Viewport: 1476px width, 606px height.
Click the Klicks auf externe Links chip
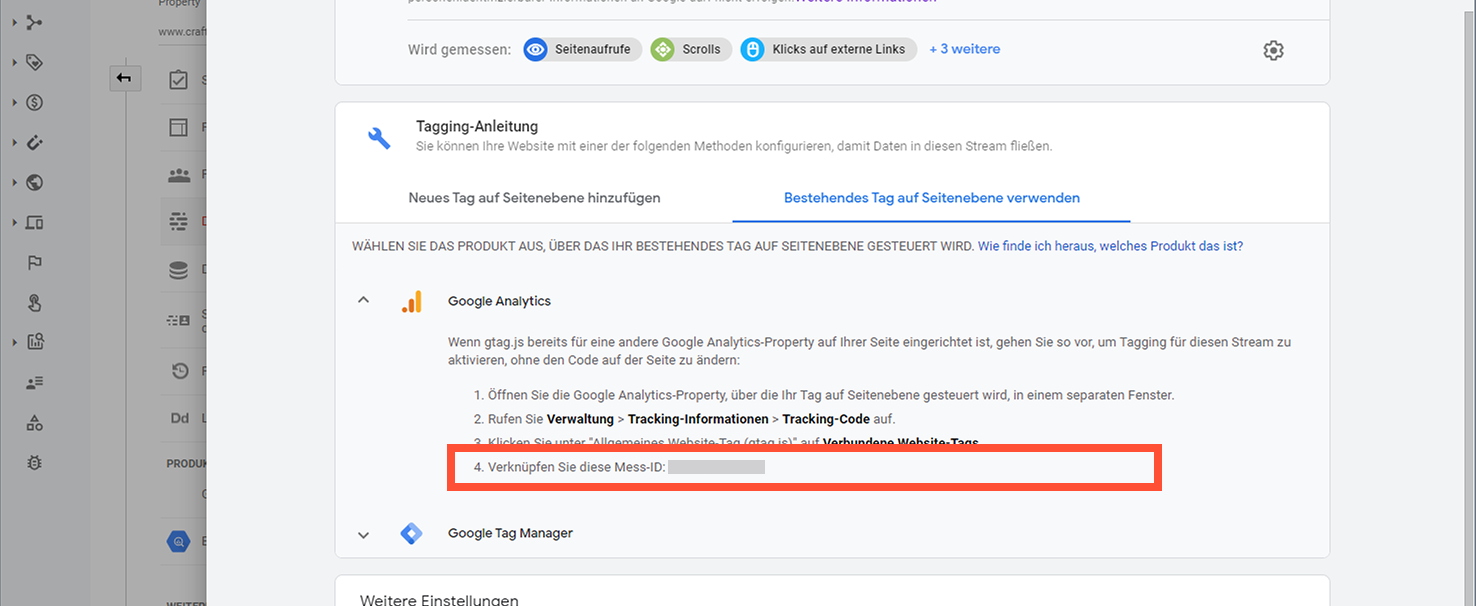(x=828, y=49)
